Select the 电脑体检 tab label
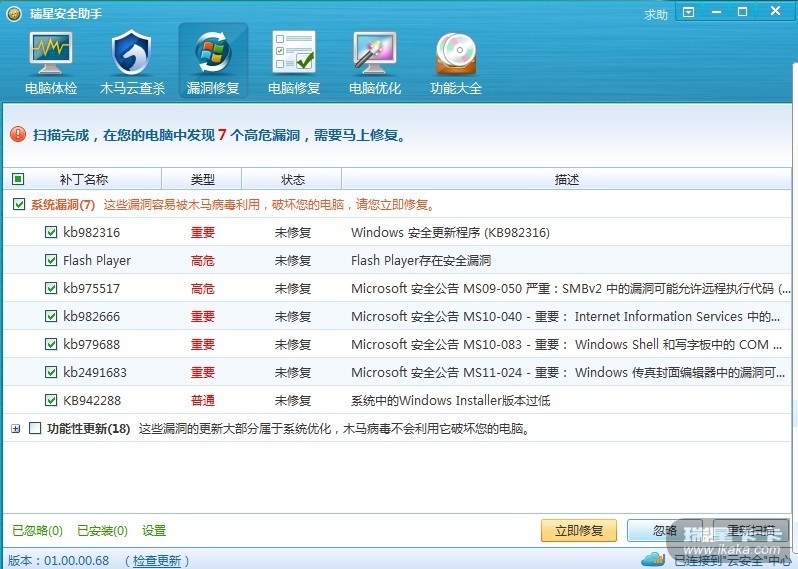Screen dimensions: 798x569 pyautogui.click(x=51, y=88)
